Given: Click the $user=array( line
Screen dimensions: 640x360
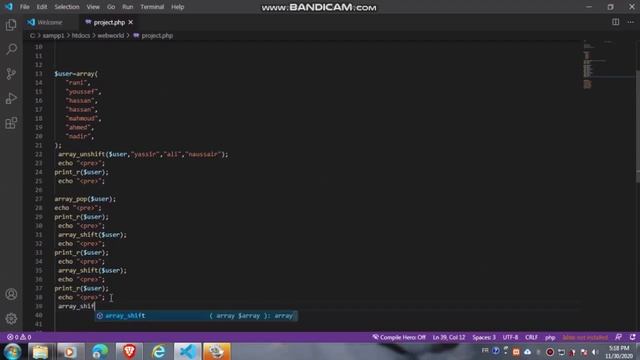Looking at the screenshot, I should pyautogui.click(x=76, y=74).
